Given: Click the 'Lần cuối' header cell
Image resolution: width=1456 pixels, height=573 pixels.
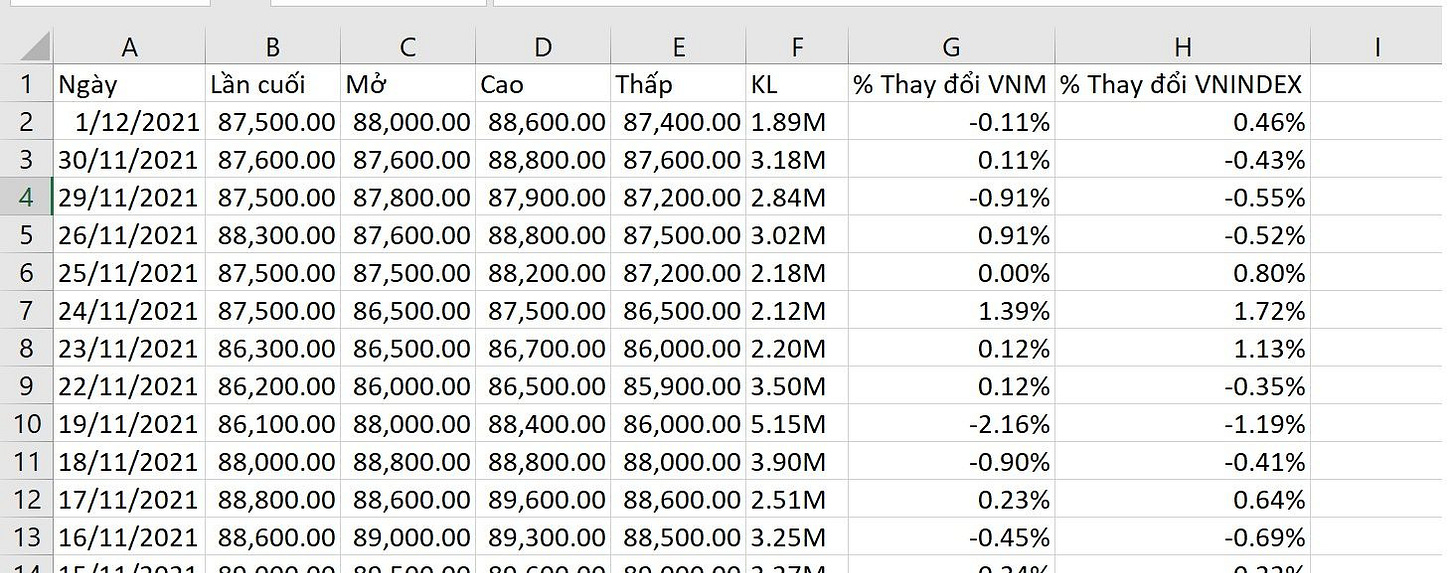Looking at the screenshot, I should pos(273,84).
